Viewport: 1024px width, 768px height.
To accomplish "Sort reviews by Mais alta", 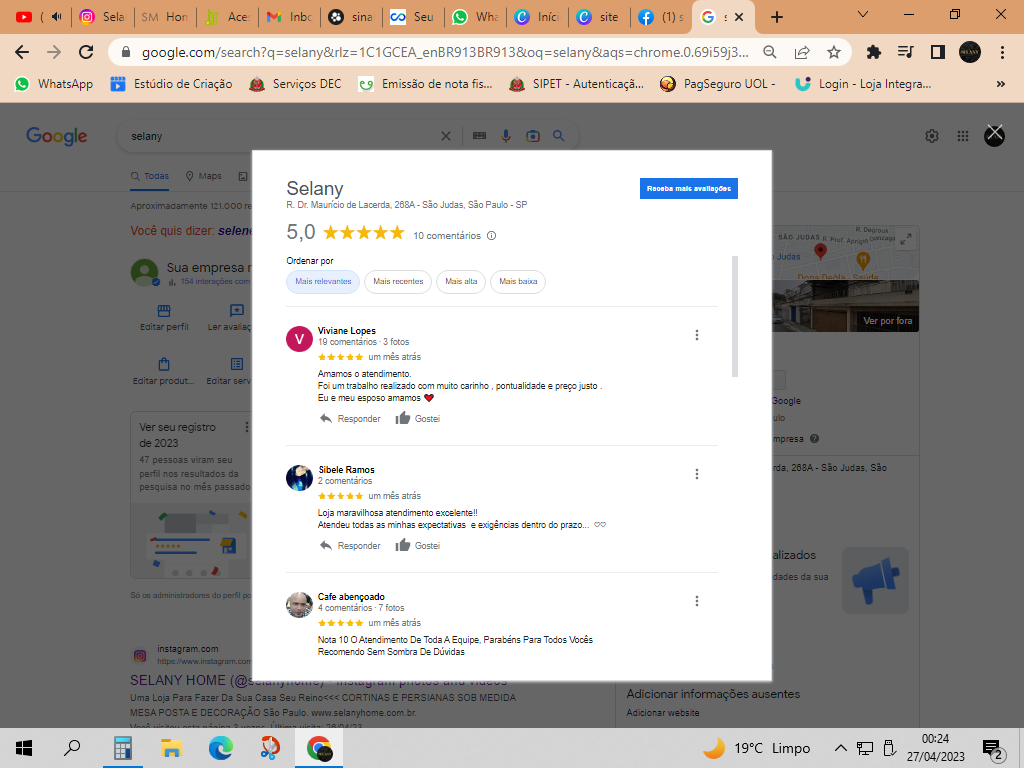I will click(461, 281).
